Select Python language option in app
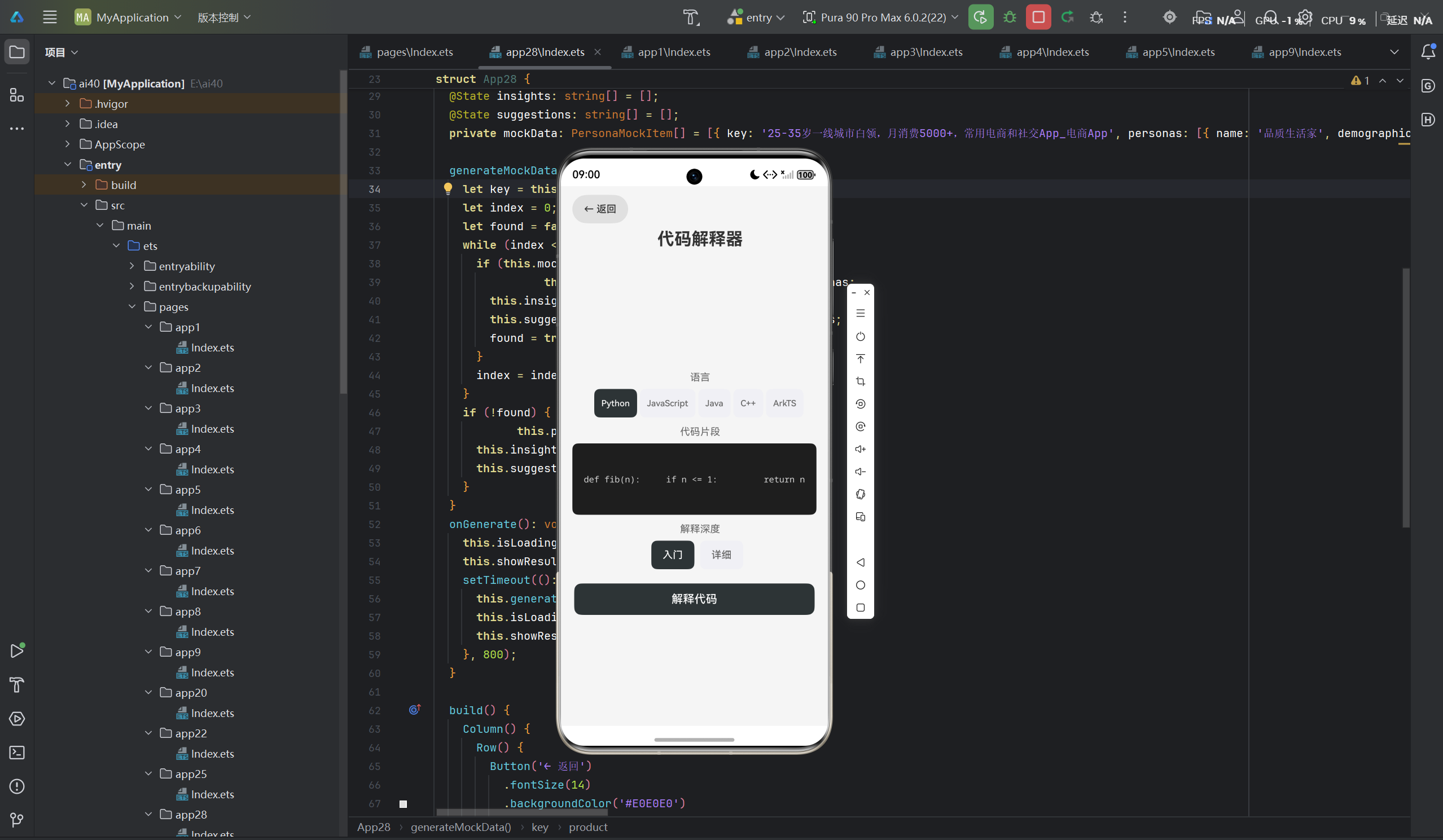 pos(615,403)
